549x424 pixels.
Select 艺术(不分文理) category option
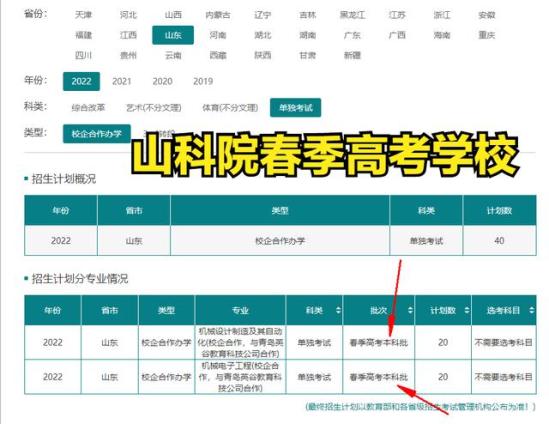point(154,107)
